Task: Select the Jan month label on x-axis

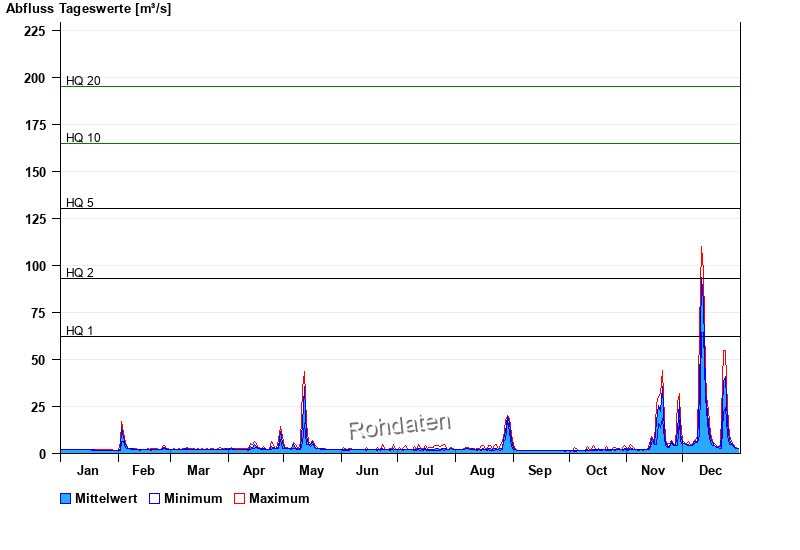Action: pyautogui.click(x=88, y=471)
